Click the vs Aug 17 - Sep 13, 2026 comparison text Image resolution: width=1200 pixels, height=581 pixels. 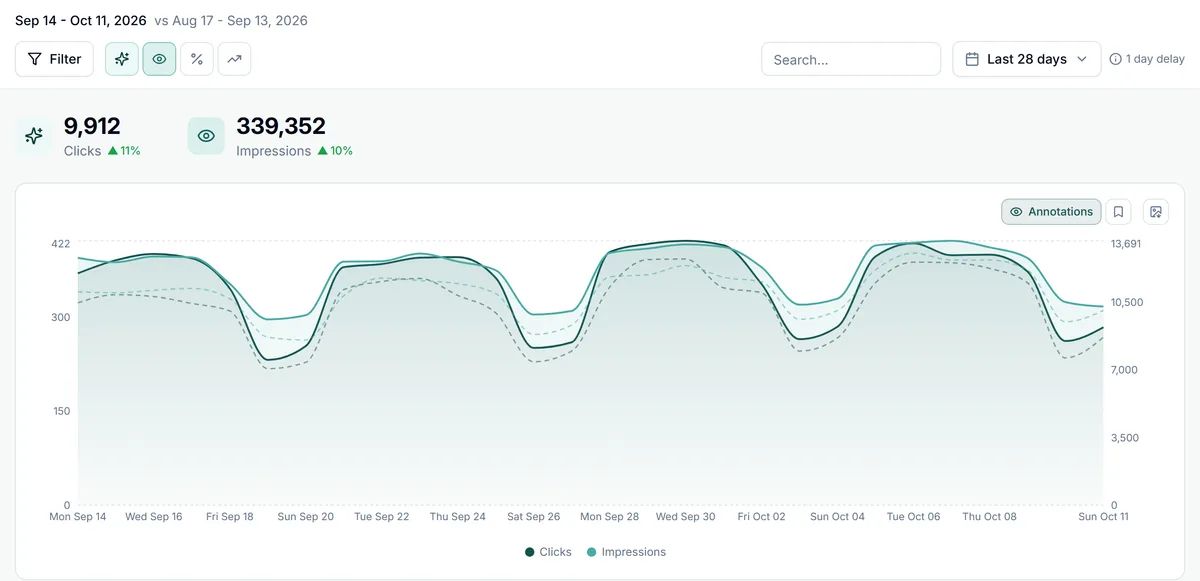point(231,20)
